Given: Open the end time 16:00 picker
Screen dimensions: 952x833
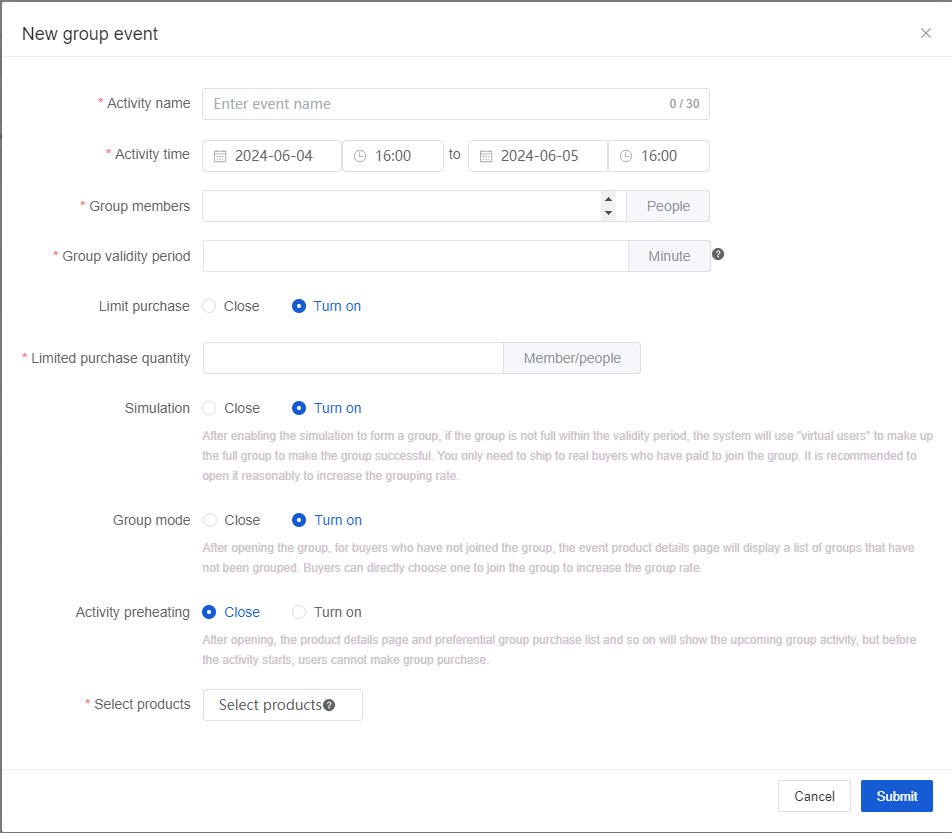Looking at the screenshot, I should pos(659,156).
